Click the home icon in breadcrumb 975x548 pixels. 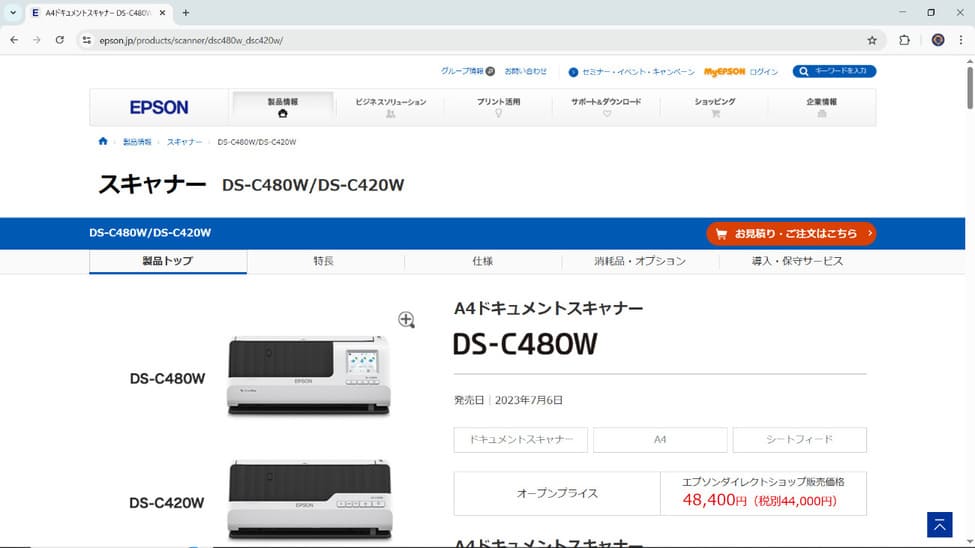pyautogui.click(x=103, y=142)
